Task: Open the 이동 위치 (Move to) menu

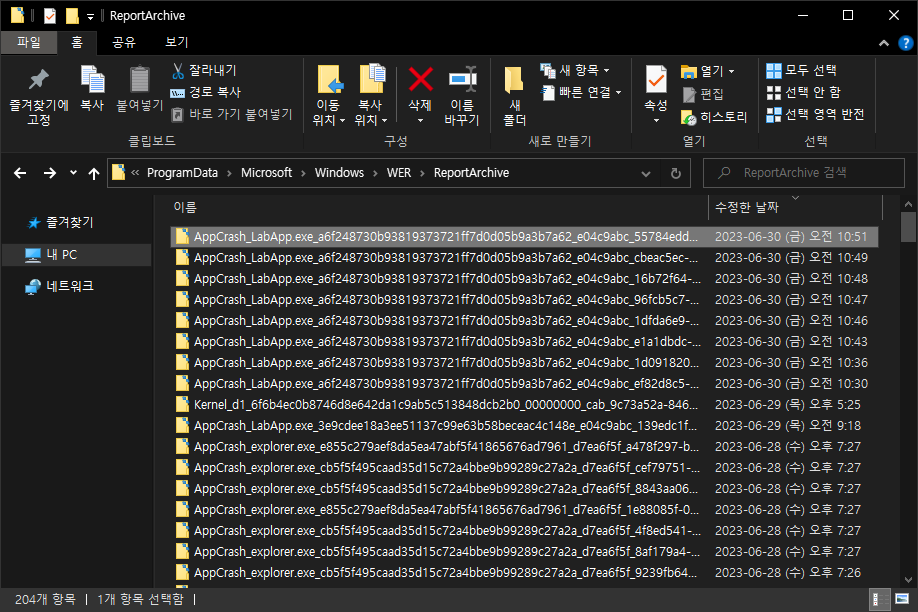Action: click(x=328, y=95)
